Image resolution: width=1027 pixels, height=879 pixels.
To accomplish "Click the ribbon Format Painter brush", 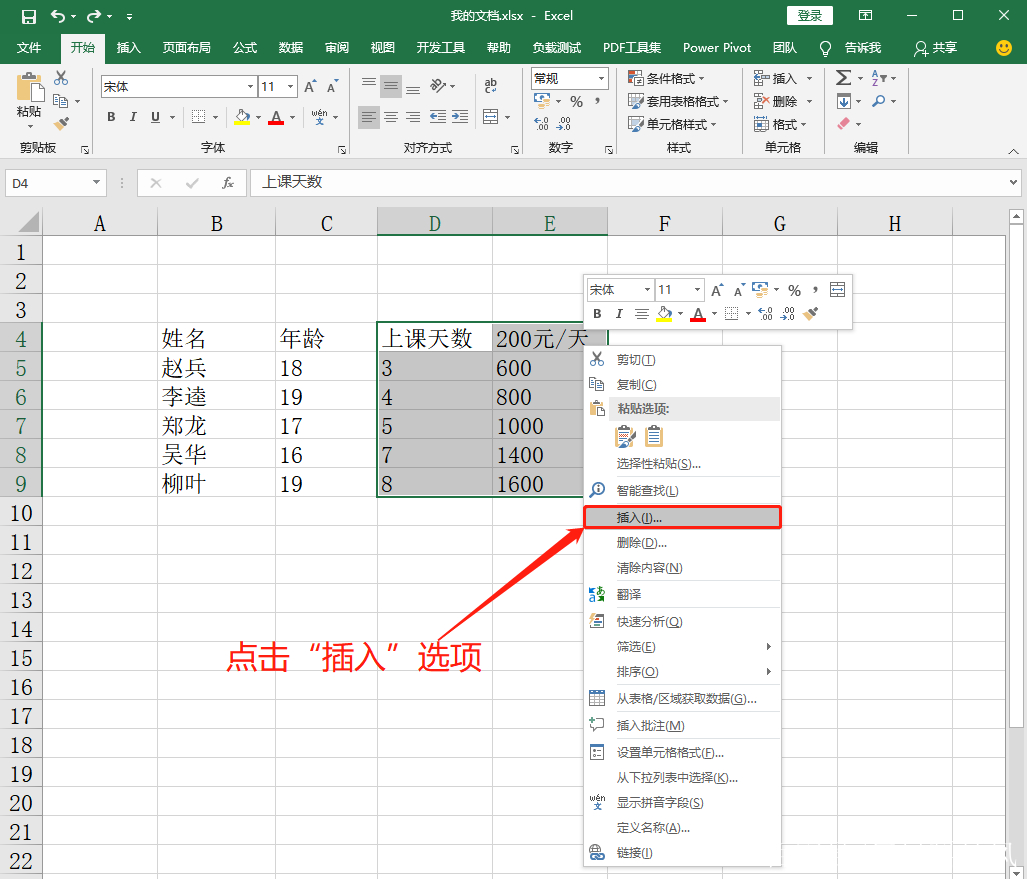I will (62, 123).
